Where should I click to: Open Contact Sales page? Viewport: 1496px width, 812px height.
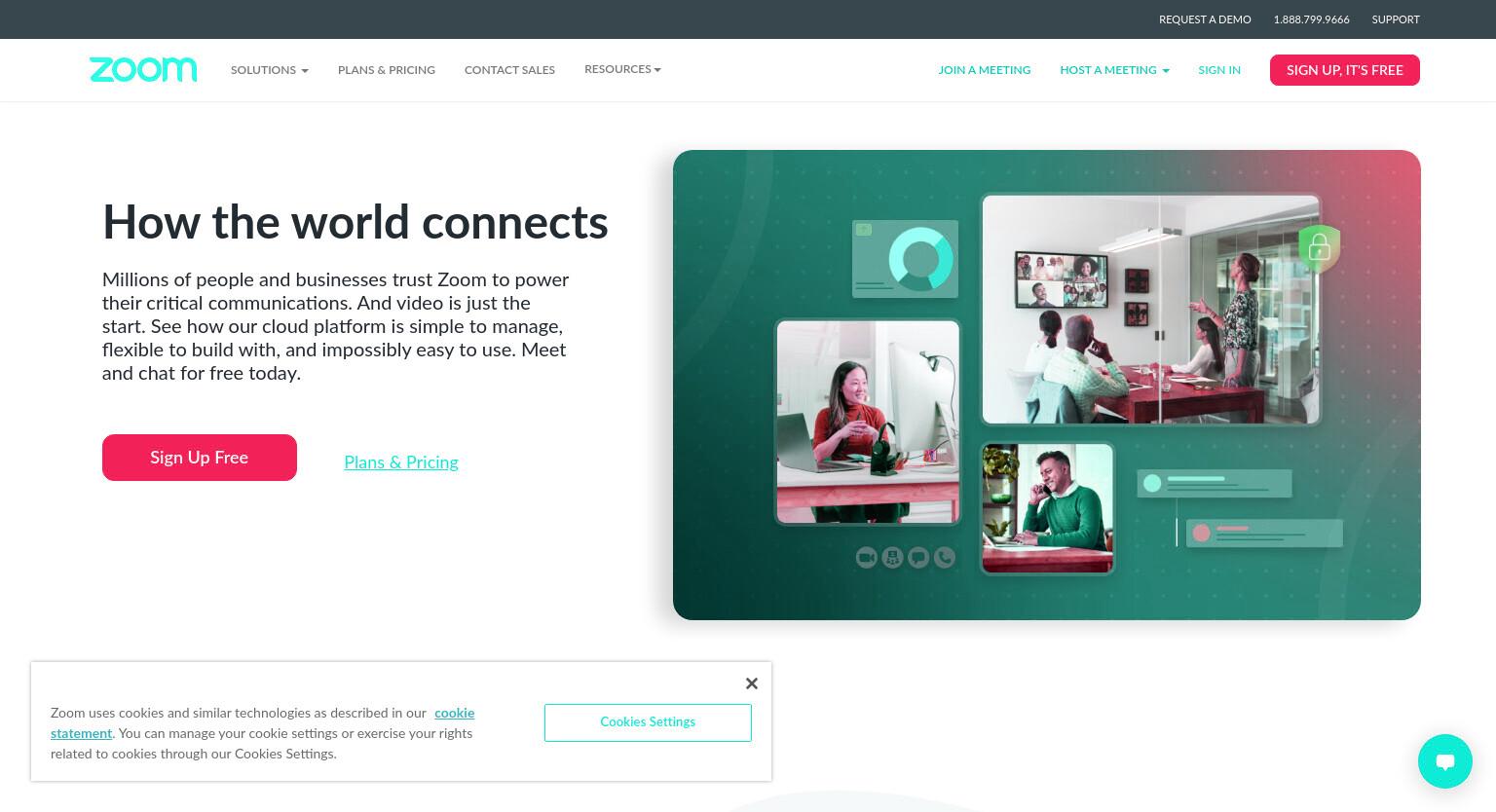coord(509,70)
